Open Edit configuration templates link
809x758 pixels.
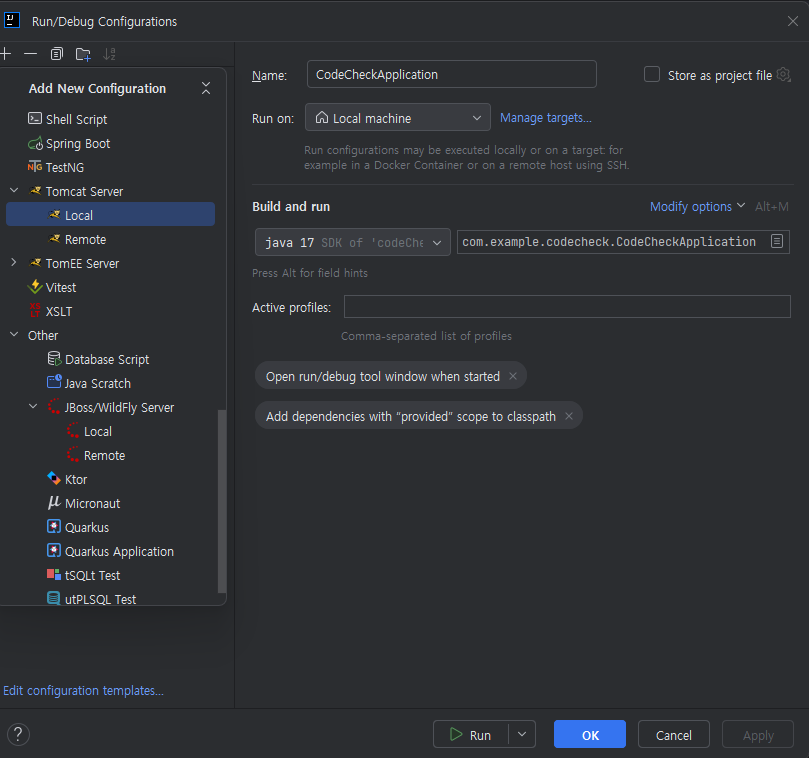[x=84, y=690]
